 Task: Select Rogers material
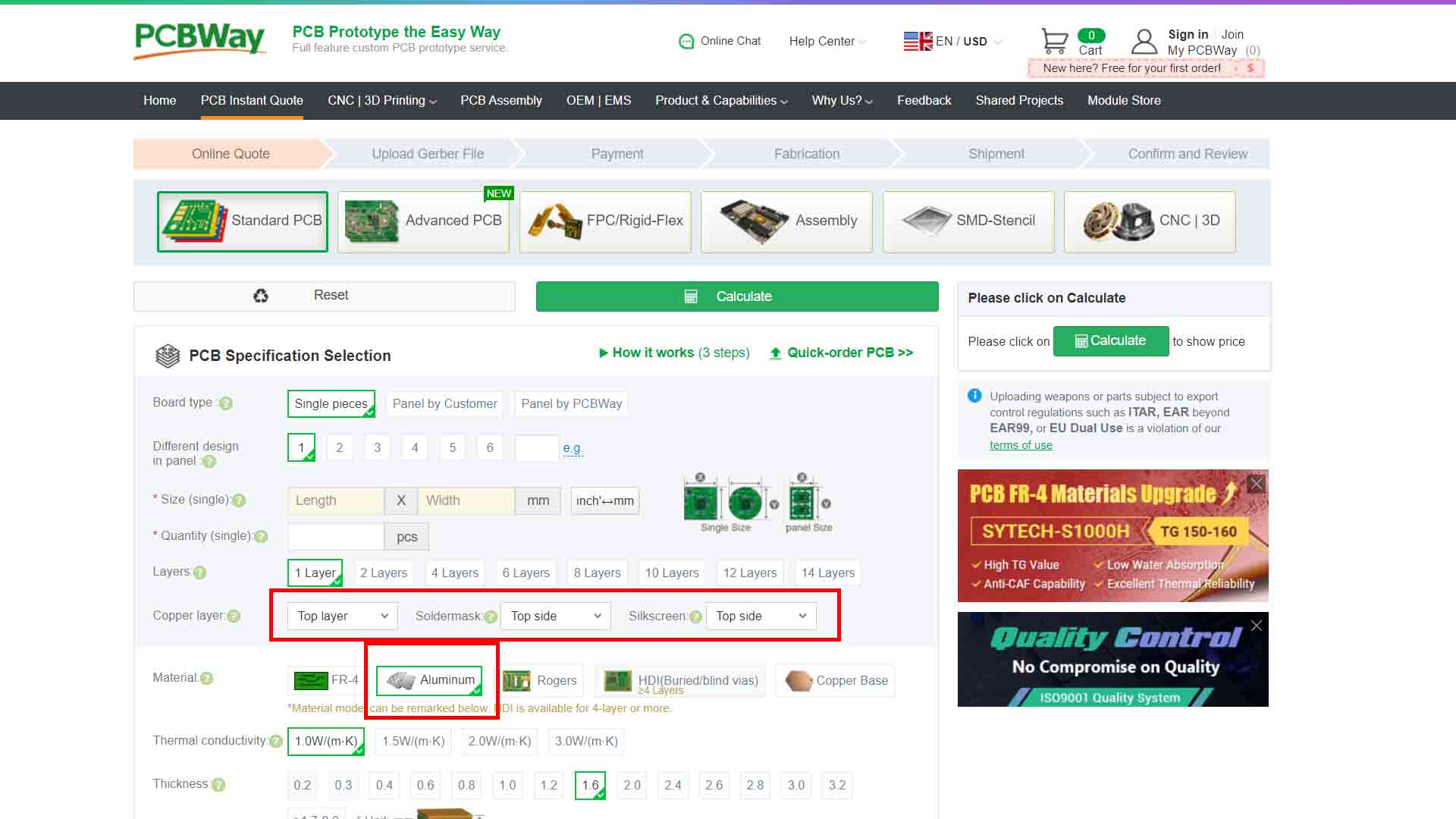[x=540, y=680]
